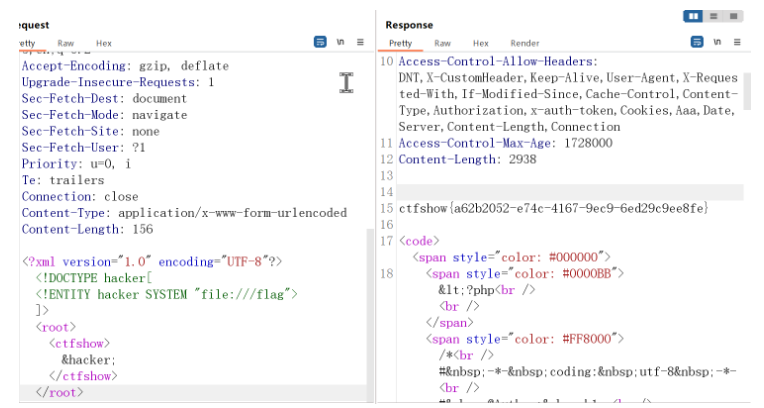Click Access-Control-Max-Age header line
Screen dimensions: 764x408
click(x=505, y=143)
